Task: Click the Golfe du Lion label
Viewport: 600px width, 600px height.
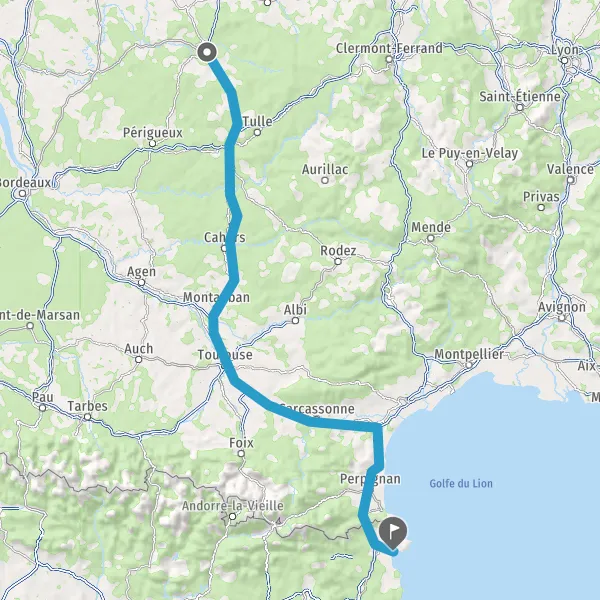Action: click(x=461, y=483)
